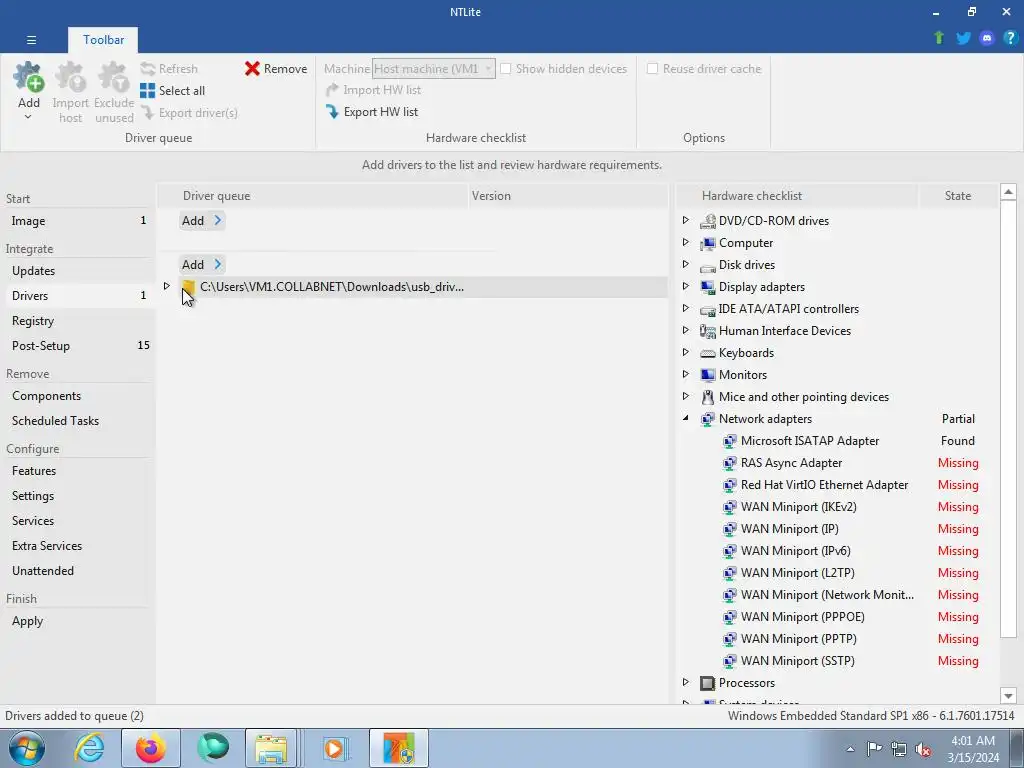The image size is (1024, 768).
Task: Click the Display adapters icon
Action: (x=707, y=287)
